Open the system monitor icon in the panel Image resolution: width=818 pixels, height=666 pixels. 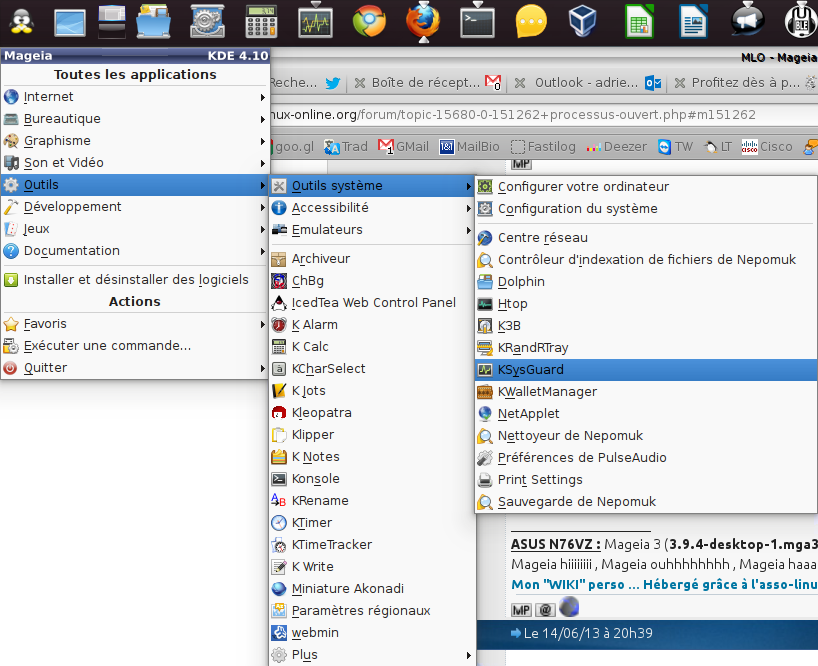(x=315, y=22)
